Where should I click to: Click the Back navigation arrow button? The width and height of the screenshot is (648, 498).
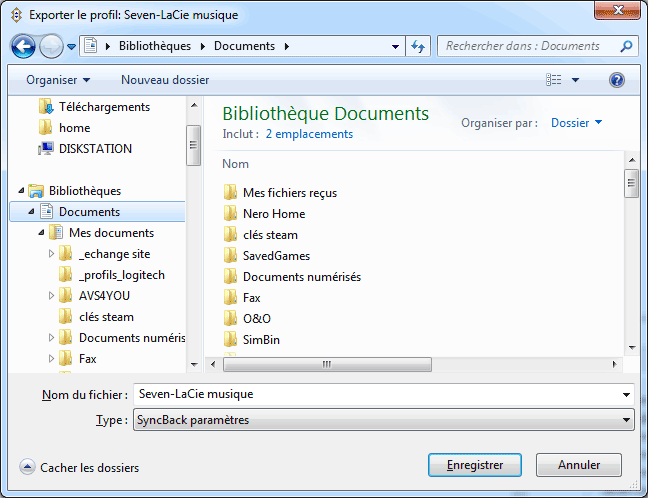pyautogui.click(x=27, y=46)
